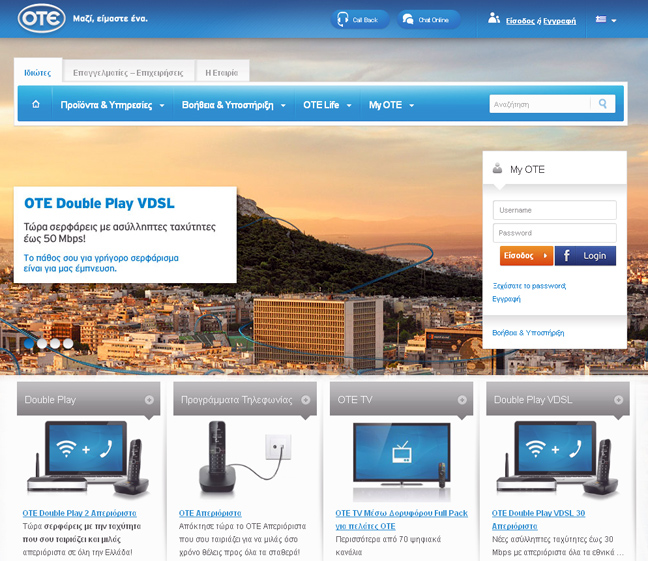The height and width of the screenshot is (561, 648).
Task: Expand the Προϊόντα & Υπηρεσίες menu
Action: 112,105
